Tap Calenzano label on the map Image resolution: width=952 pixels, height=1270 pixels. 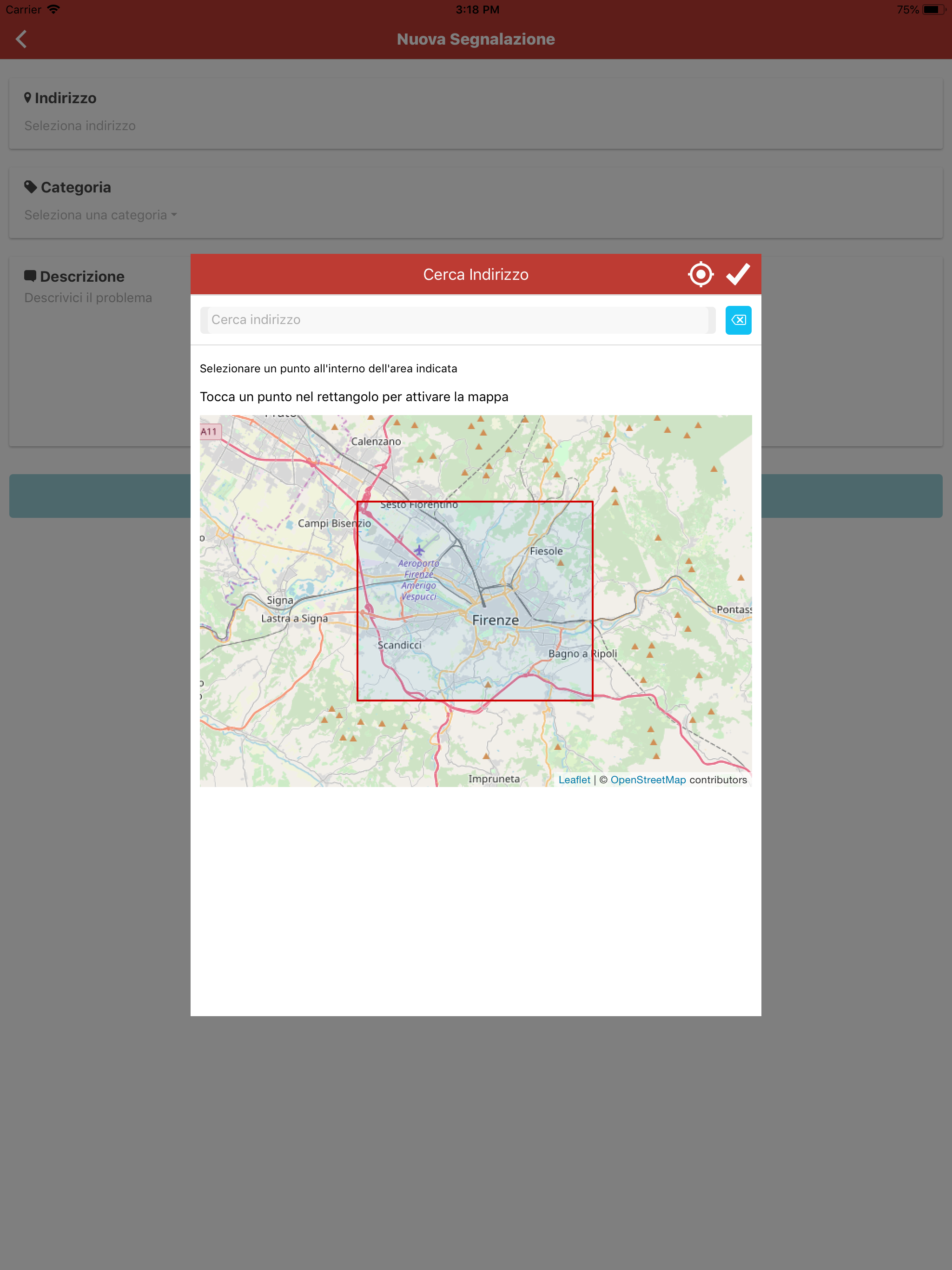376,442
